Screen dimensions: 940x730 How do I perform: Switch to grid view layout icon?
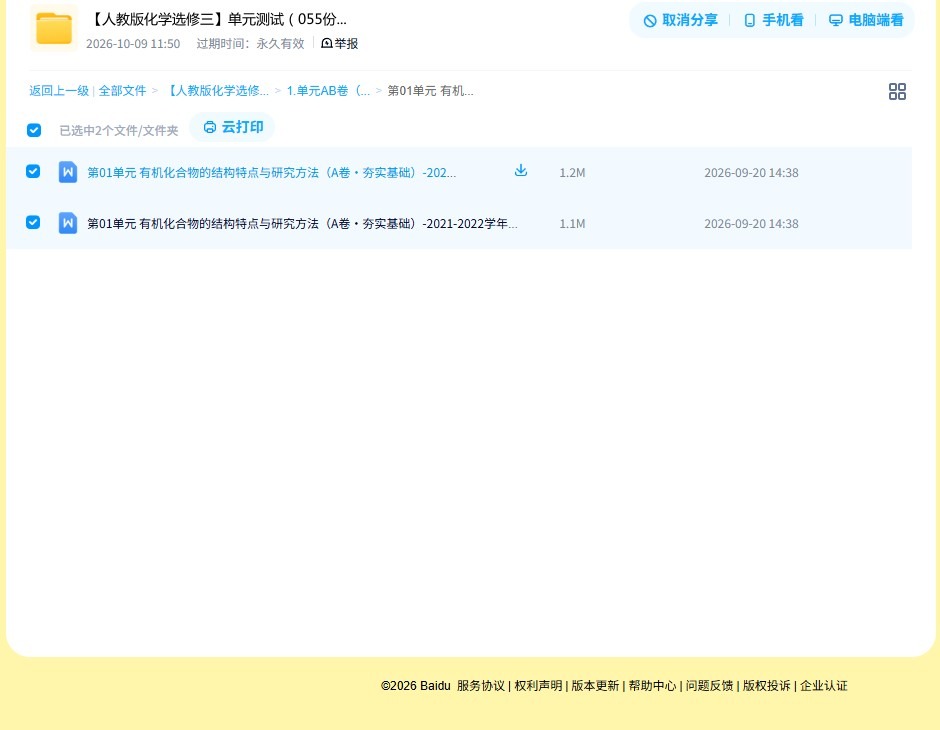coord(897,91)
